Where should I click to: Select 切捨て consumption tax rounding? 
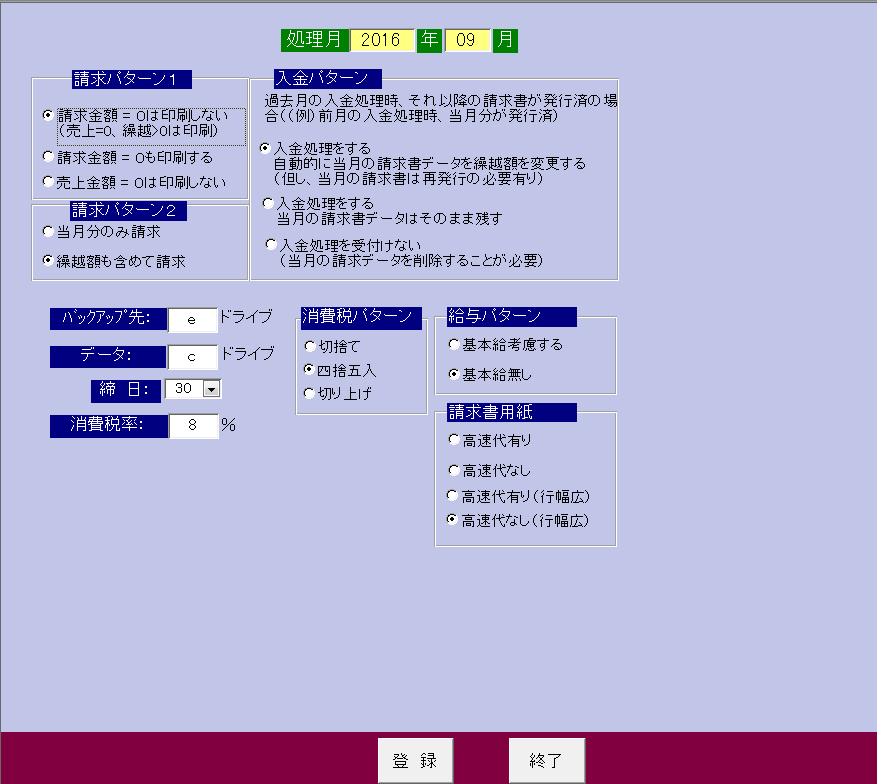pos(310,346)
